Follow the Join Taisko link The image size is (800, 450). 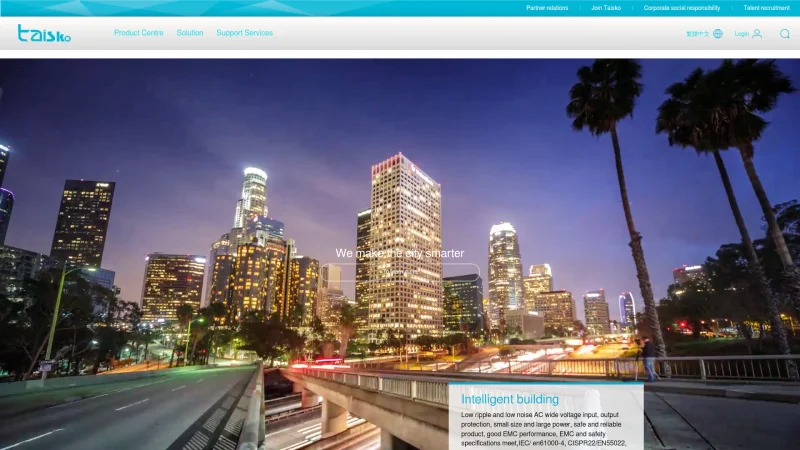(x=606, y=8)
